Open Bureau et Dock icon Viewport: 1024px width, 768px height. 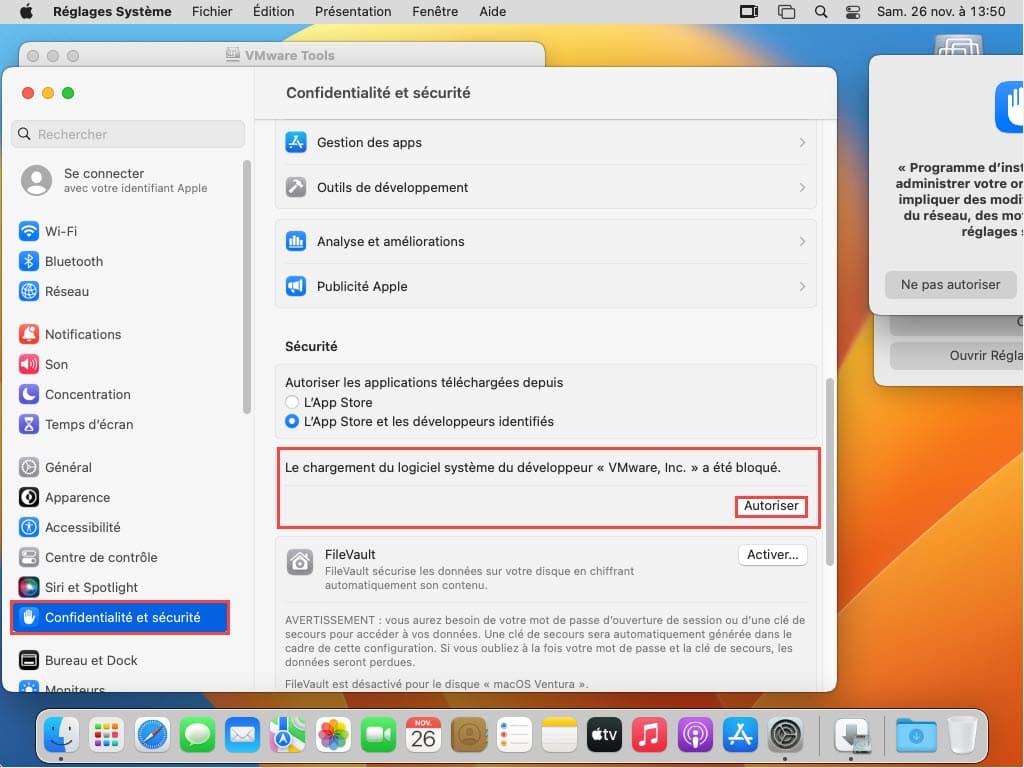29,660
